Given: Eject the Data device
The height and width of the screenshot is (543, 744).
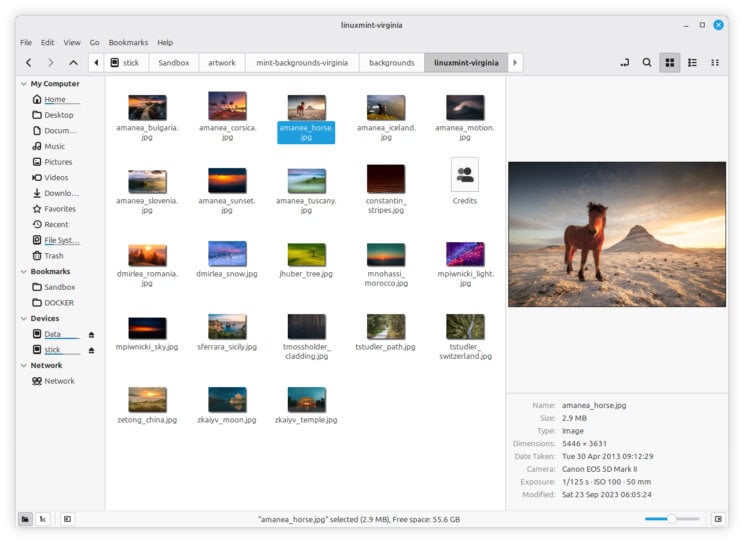Looking at the screenshot, I should (92, 335).
